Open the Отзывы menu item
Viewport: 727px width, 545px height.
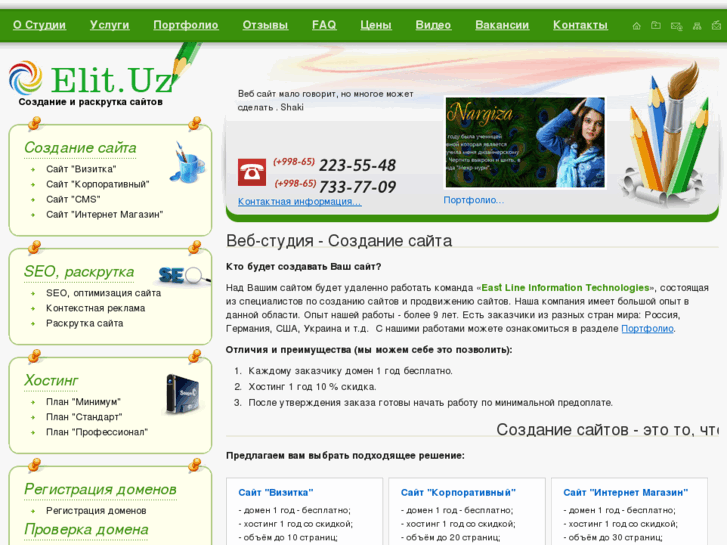265,25
